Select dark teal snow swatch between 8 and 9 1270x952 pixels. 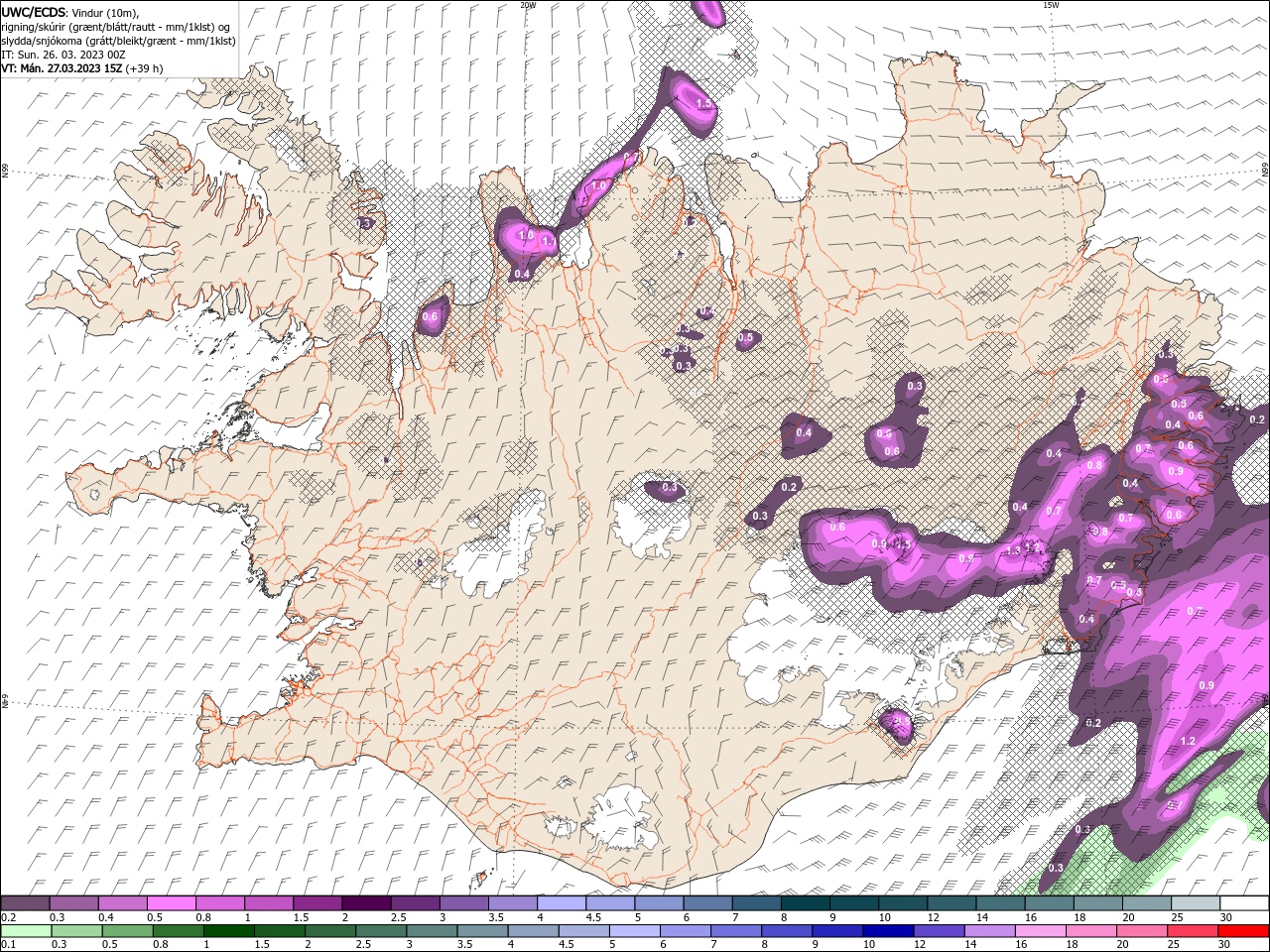[805, 903]
